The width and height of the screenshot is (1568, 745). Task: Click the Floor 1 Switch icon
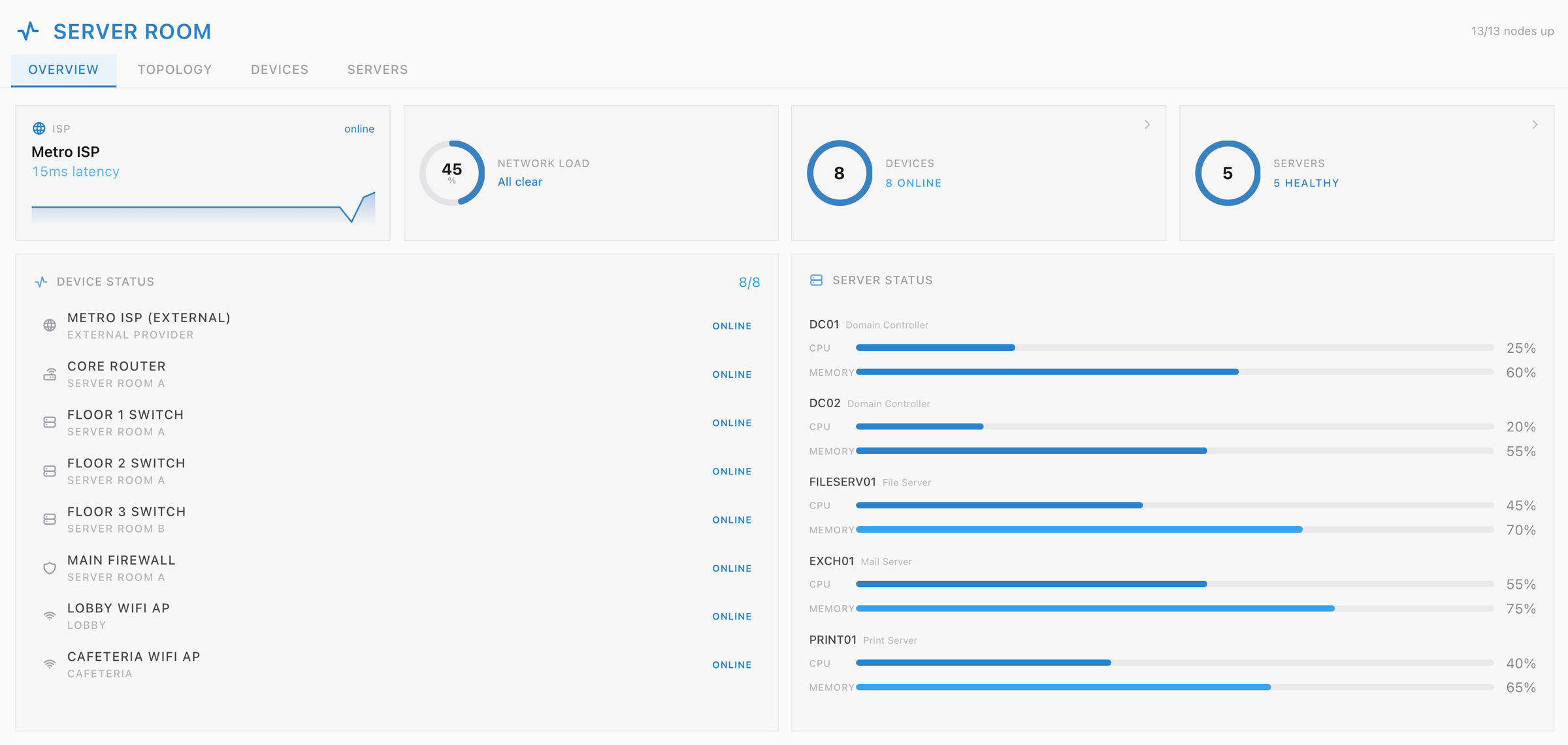(x=50, y=422)
